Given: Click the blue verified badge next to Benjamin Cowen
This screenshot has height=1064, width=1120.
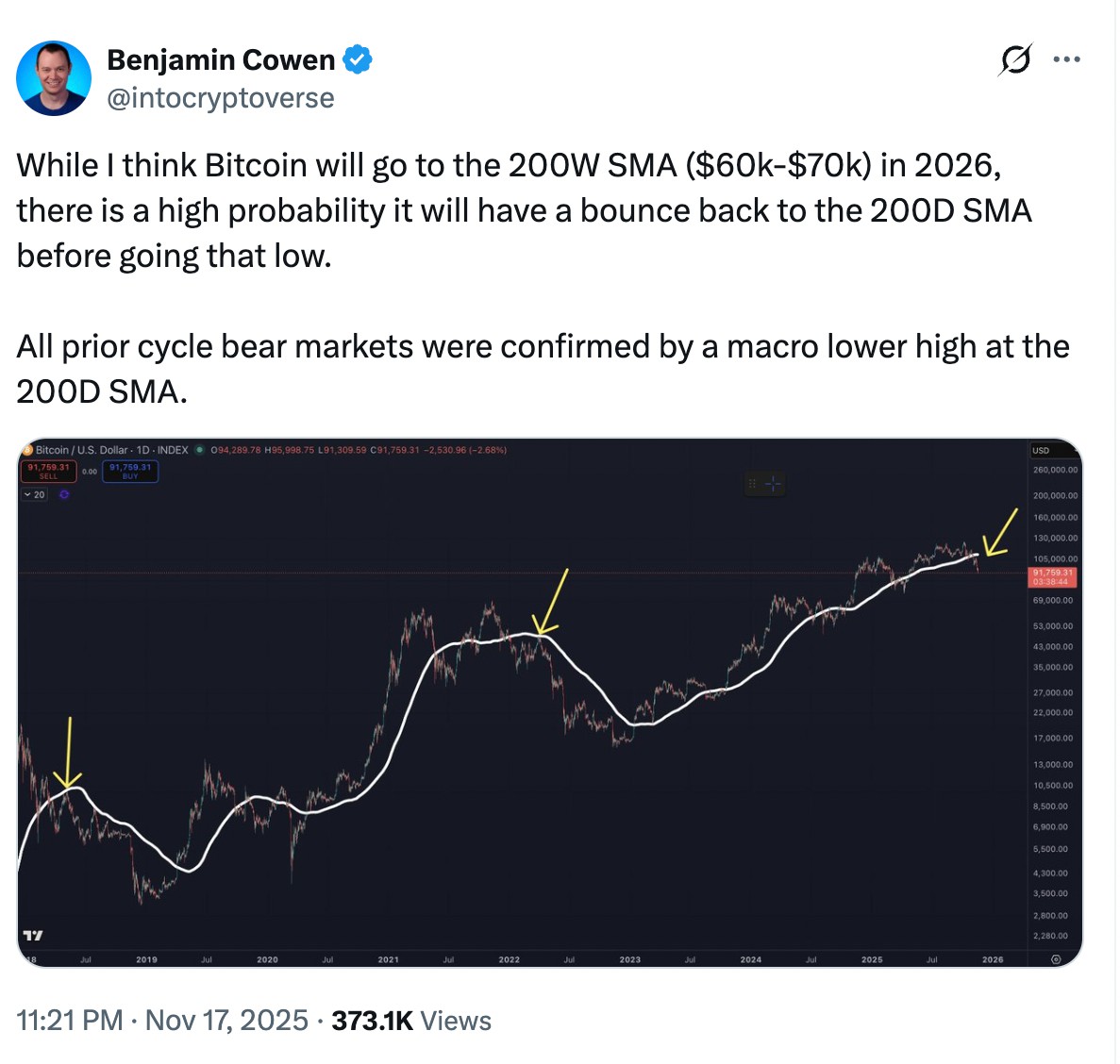Looking at the screenshot, I should tap(359, 58).
